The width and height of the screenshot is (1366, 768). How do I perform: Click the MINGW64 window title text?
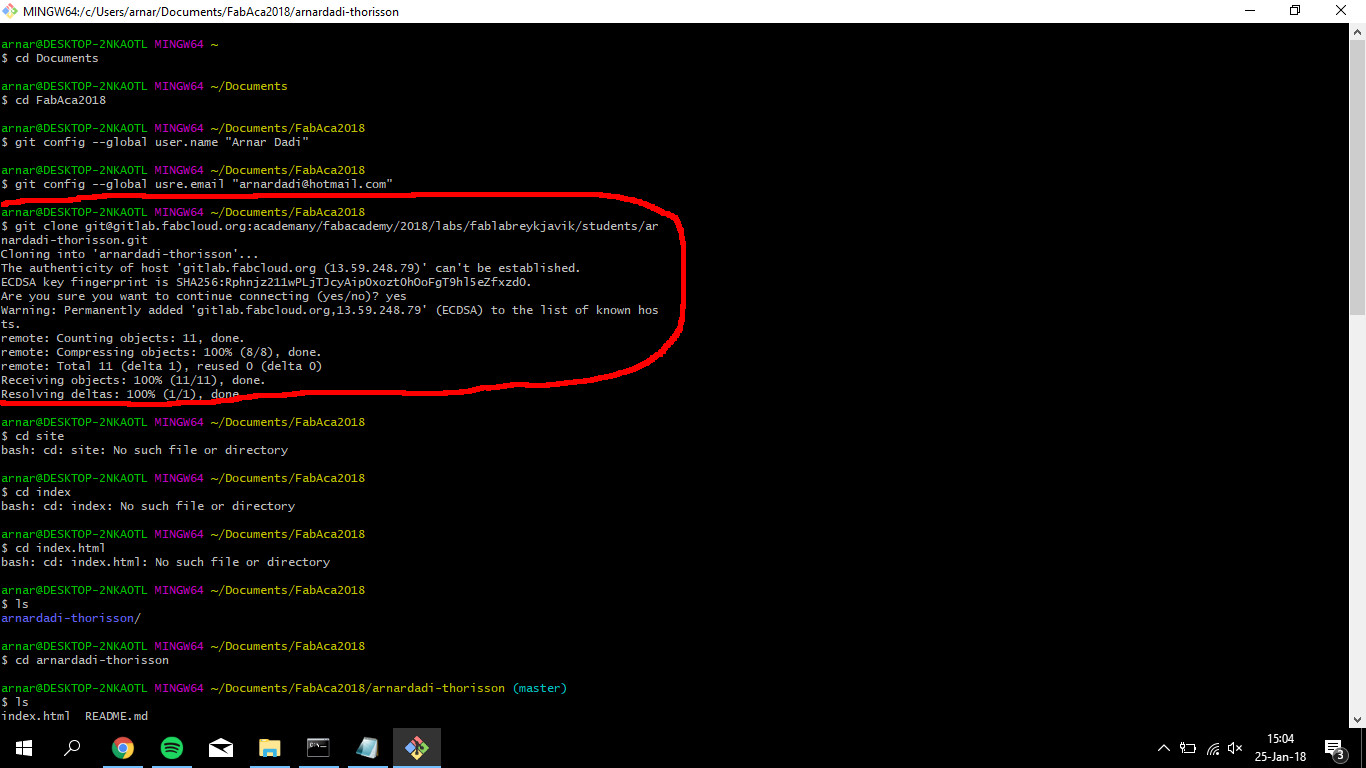[x=211, y=11]
